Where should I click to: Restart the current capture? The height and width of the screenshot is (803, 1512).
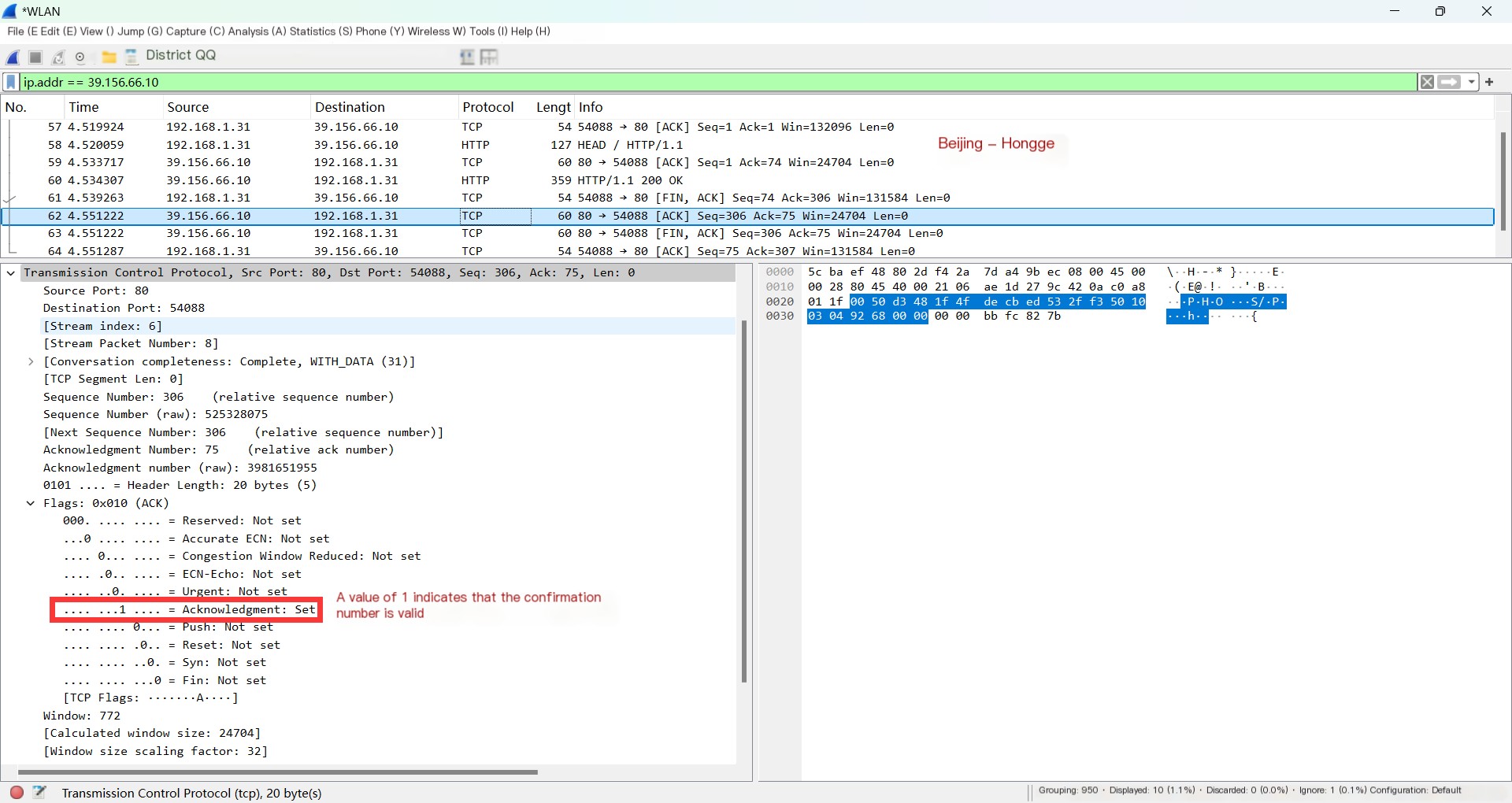(x=58, y=57)
